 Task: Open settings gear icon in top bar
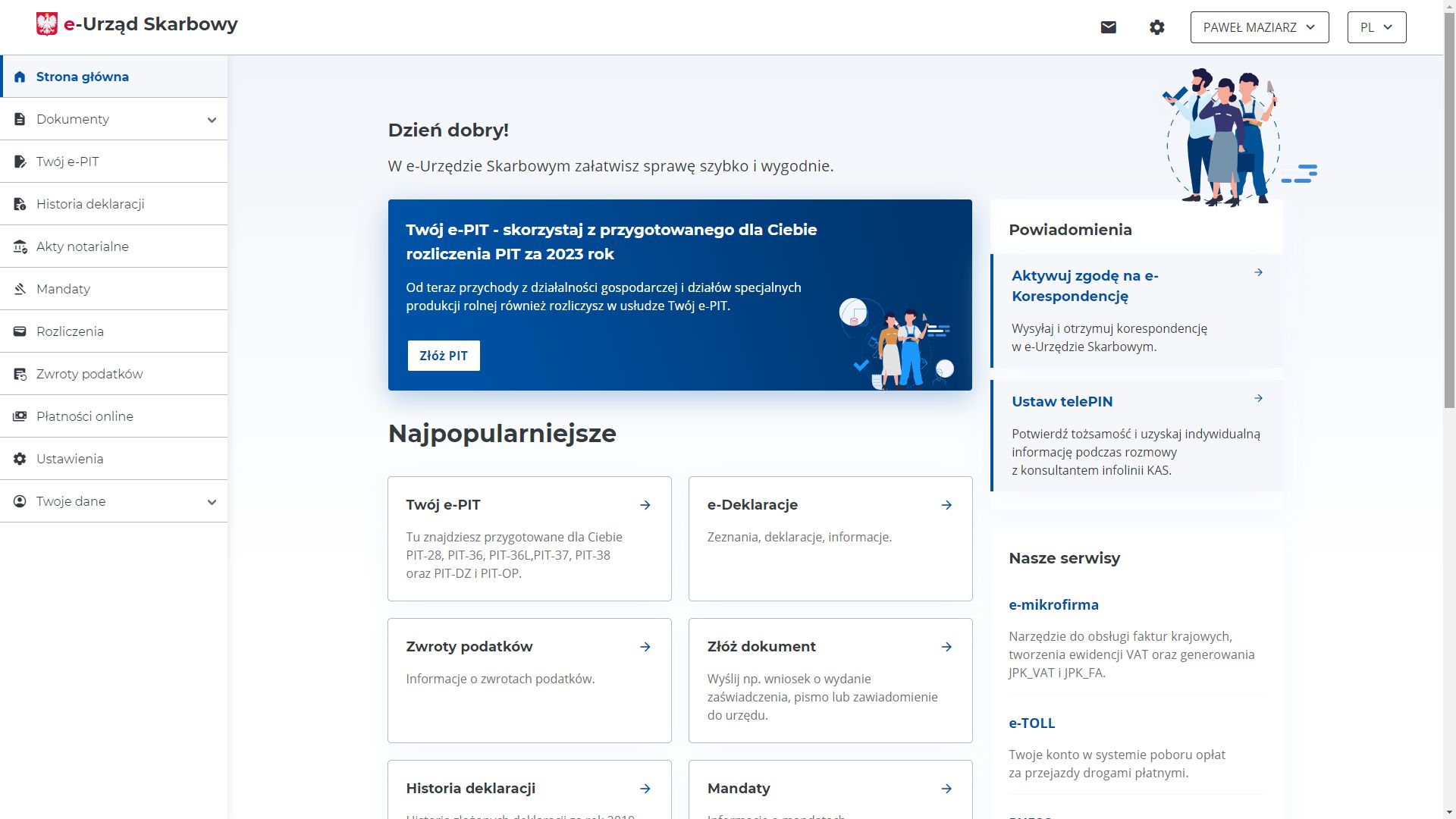[x=1156, y=27]
